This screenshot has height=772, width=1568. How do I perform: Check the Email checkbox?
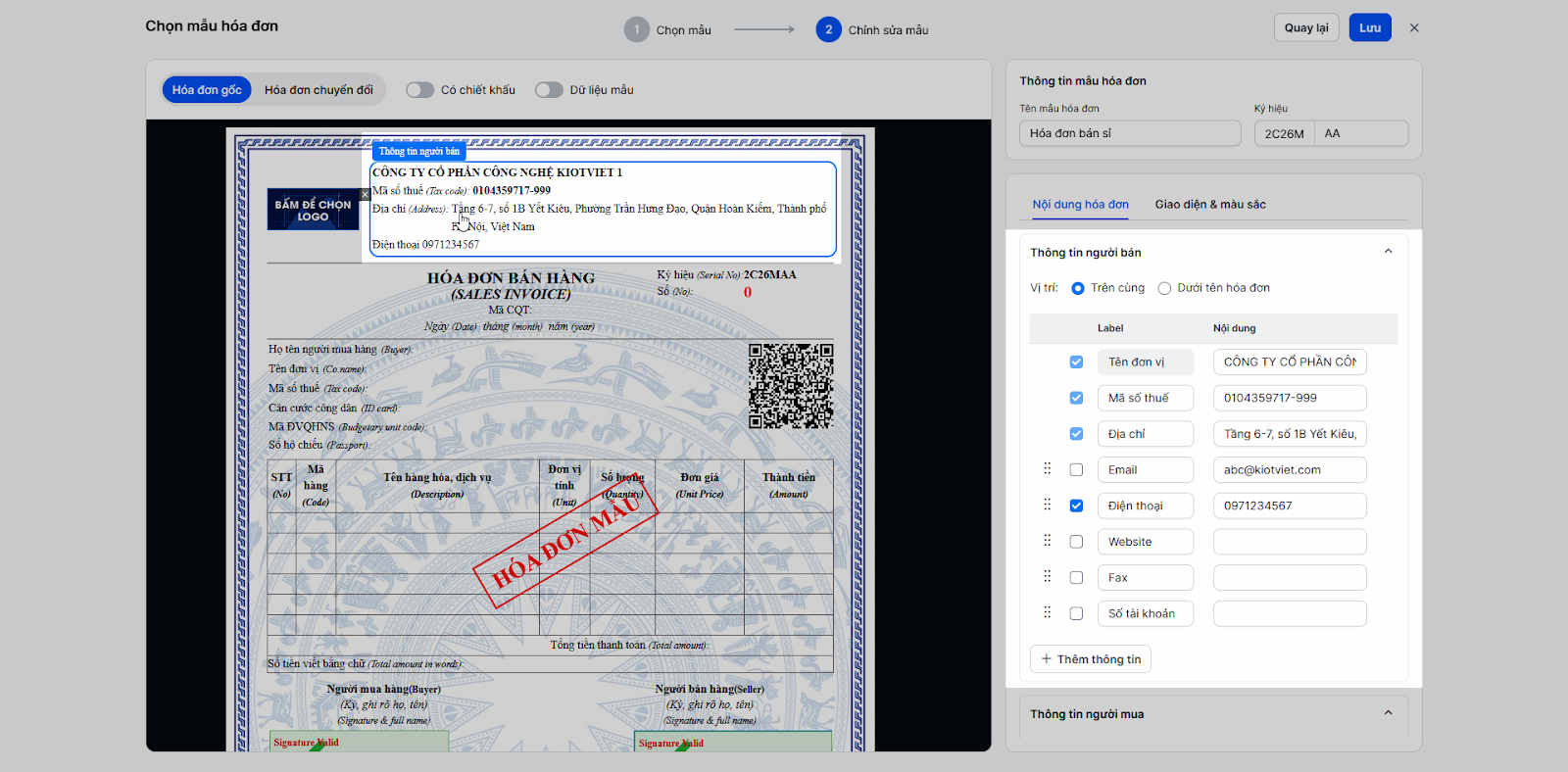click(1076, 470)
